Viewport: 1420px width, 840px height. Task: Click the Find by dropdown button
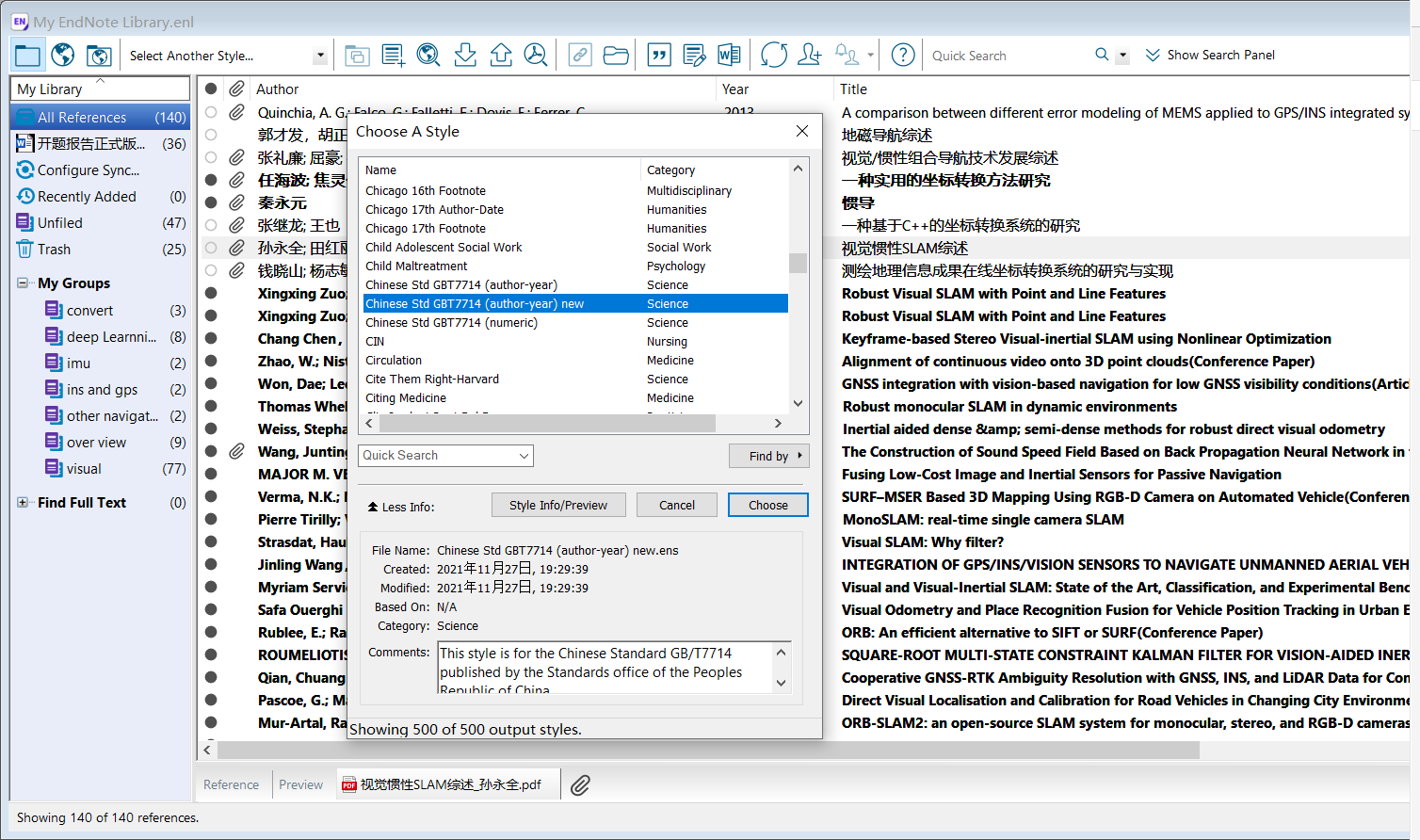coord(768,456)
